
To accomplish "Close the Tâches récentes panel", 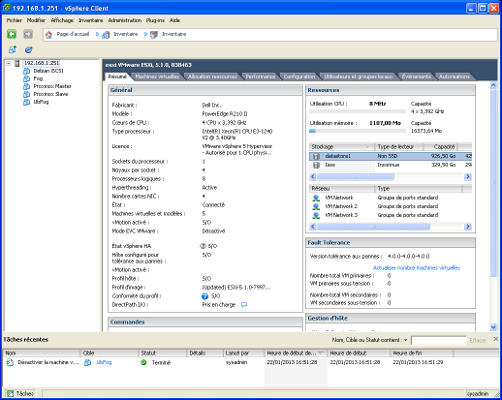I will pyautogui.click(x=496, y=339).
